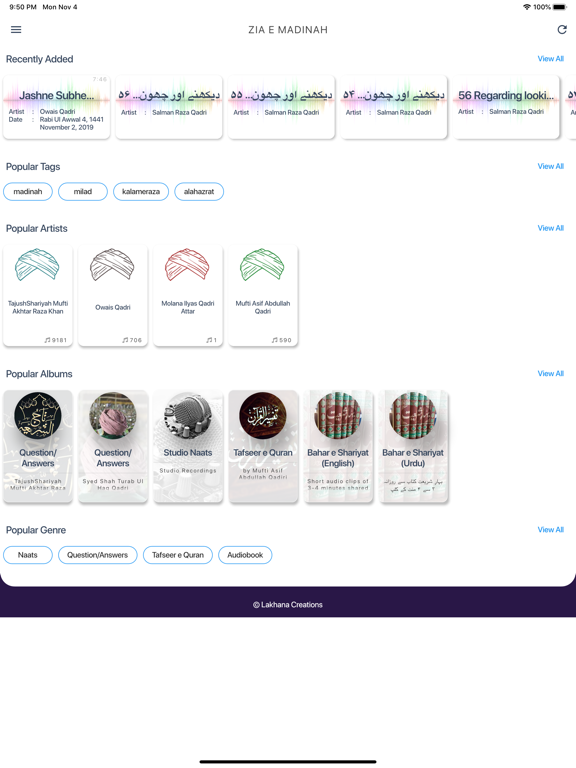The height and width of the screenshot is (768, 576).
Task: Open Bahar e Shariyat (Urdu) album
Action: [413, 446]
